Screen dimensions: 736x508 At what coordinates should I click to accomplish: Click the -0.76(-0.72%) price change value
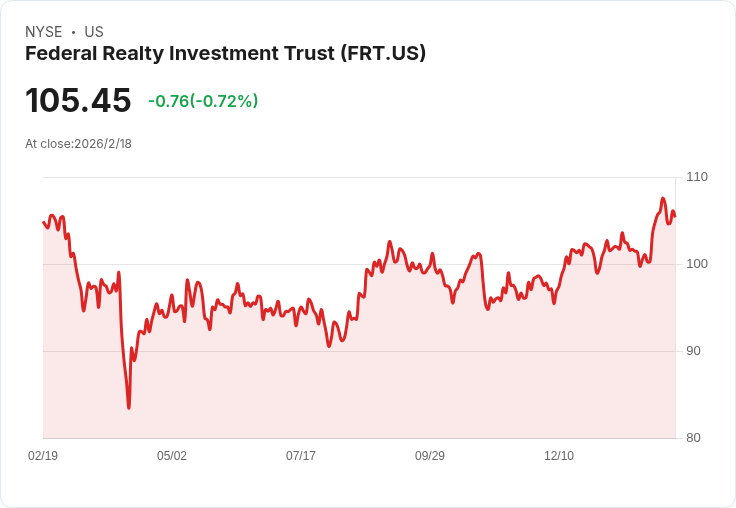[203, 101]
